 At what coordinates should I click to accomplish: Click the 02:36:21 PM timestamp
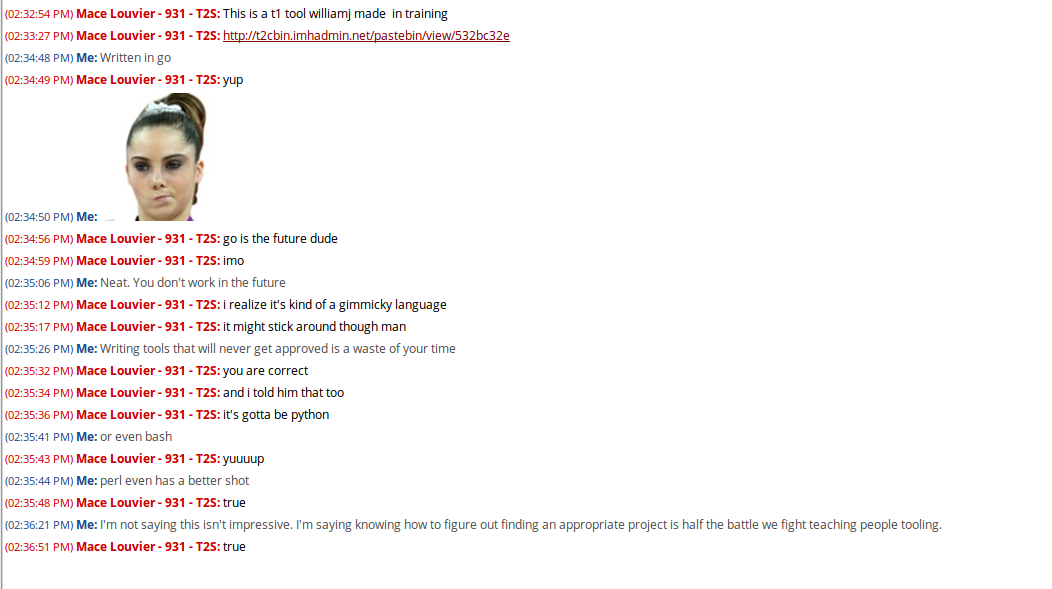pos(39,525)
